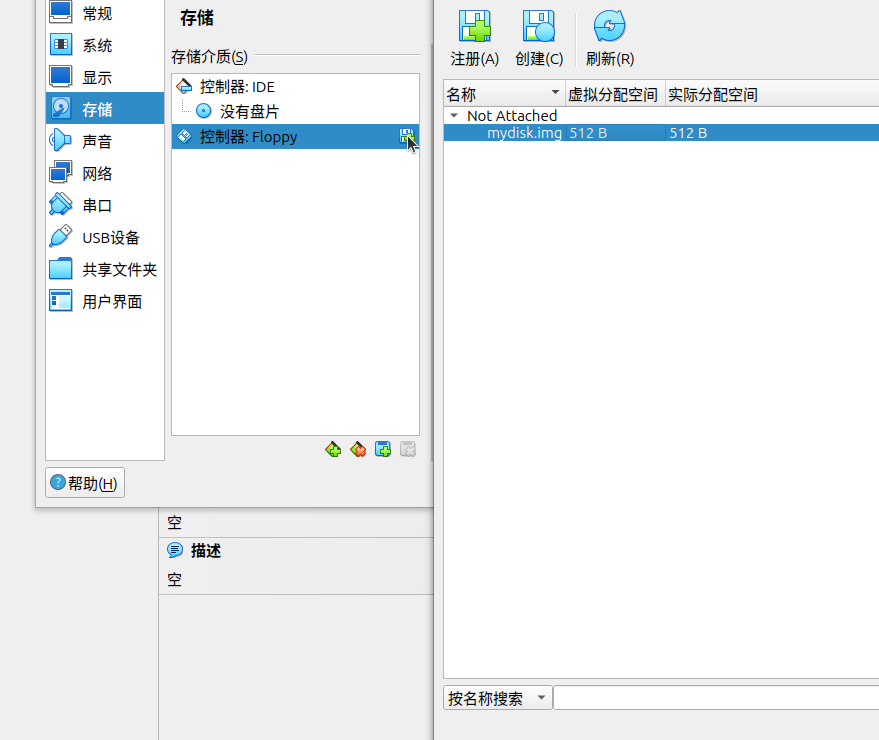
Task: Collapse the Not Attached group
Action: (x=454, y=116)
